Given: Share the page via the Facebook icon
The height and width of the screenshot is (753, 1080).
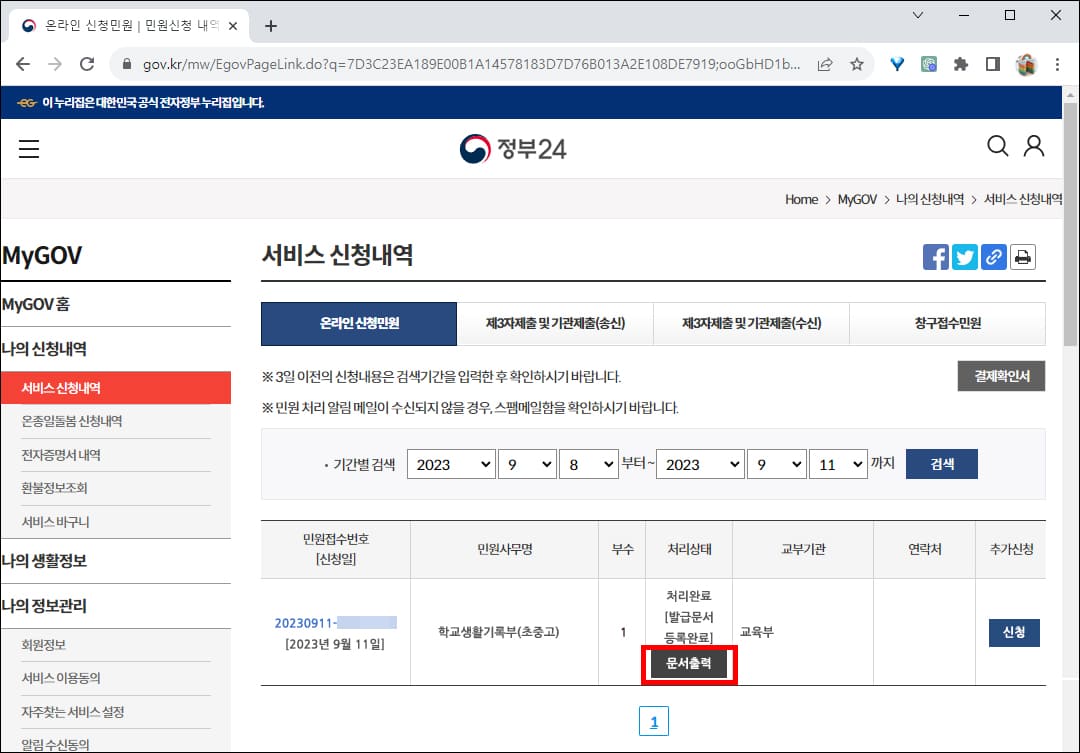Looking at the screenshot, I should point(936,257).
